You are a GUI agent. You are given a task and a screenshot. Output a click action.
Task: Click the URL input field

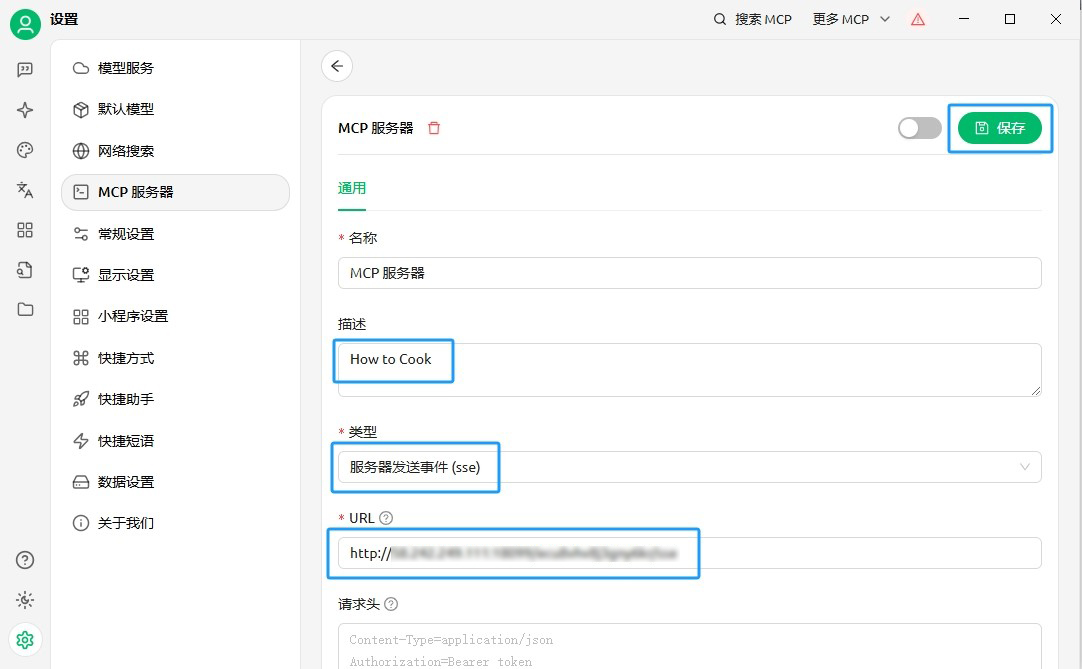(689, 553)
